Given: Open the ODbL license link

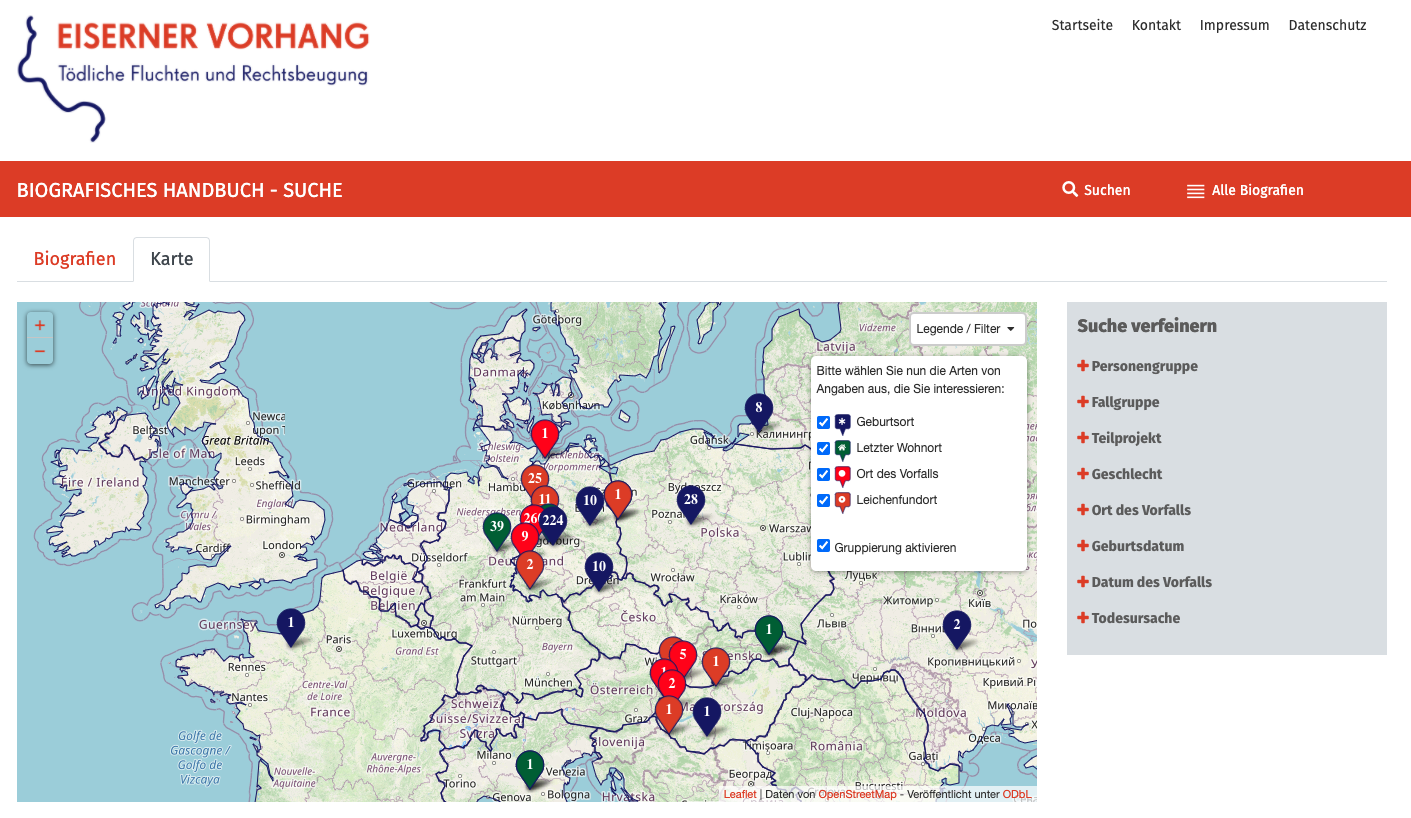Looking at the screenshot, I should tap(1016, 794).
